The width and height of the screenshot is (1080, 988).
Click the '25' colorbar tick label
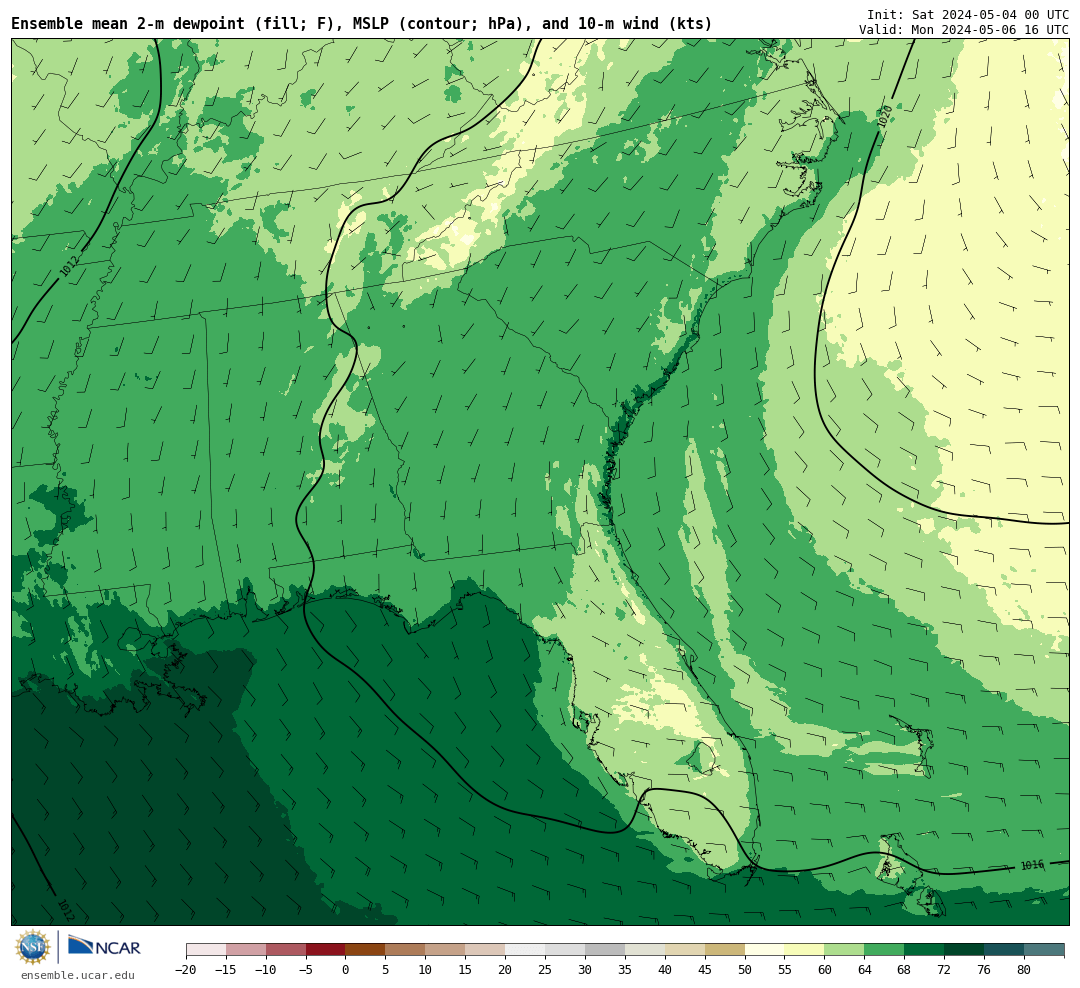(545, 970)
